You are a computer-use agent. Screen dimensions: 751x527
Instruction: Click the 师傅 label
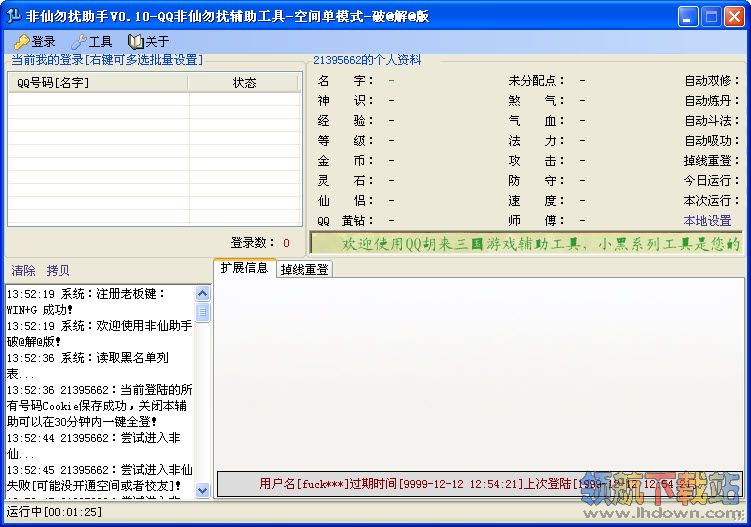pyautogui.click(x=536, y=221)
